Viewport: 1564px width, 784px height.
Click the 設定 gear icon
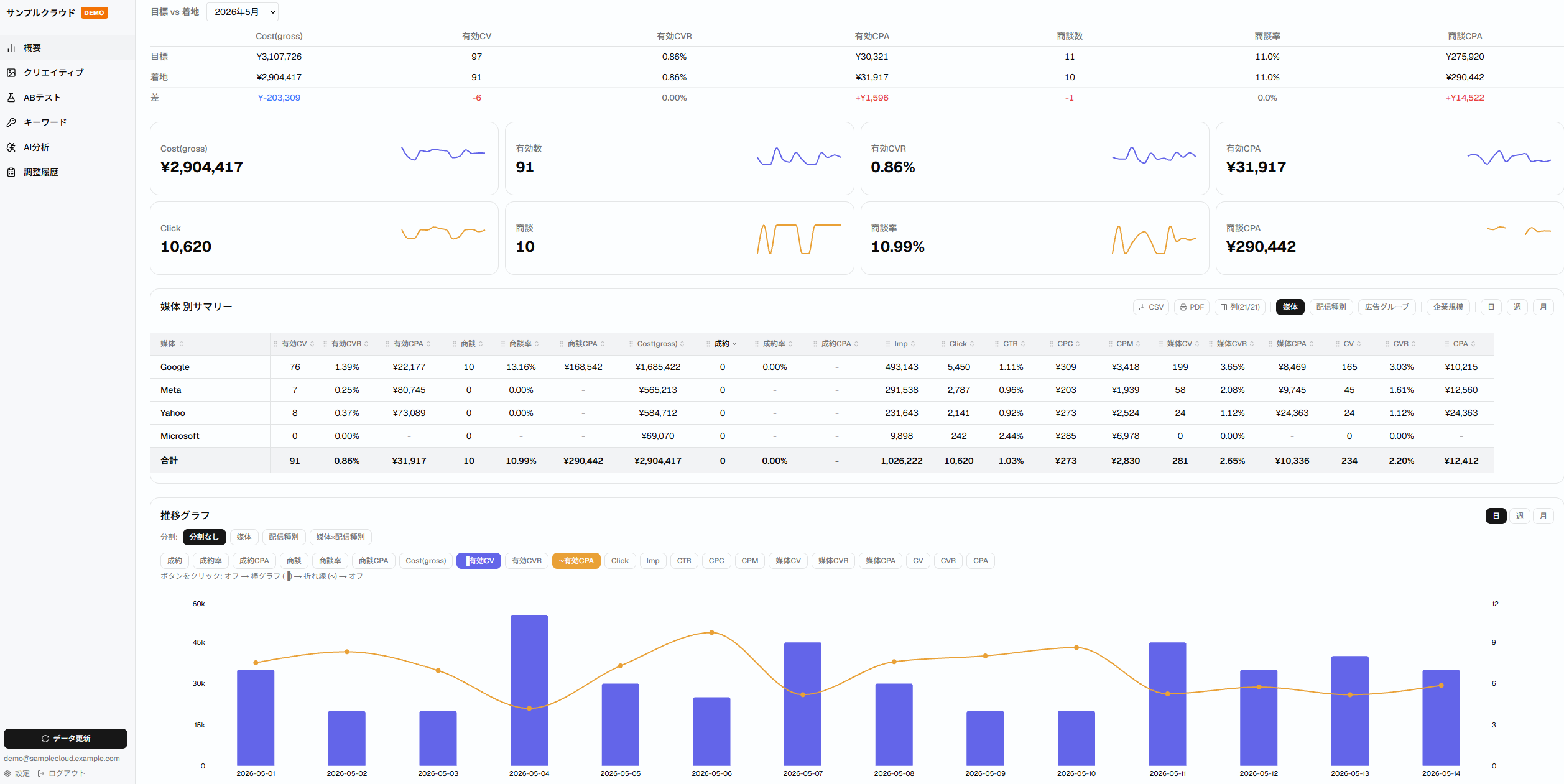click(7, 773)
